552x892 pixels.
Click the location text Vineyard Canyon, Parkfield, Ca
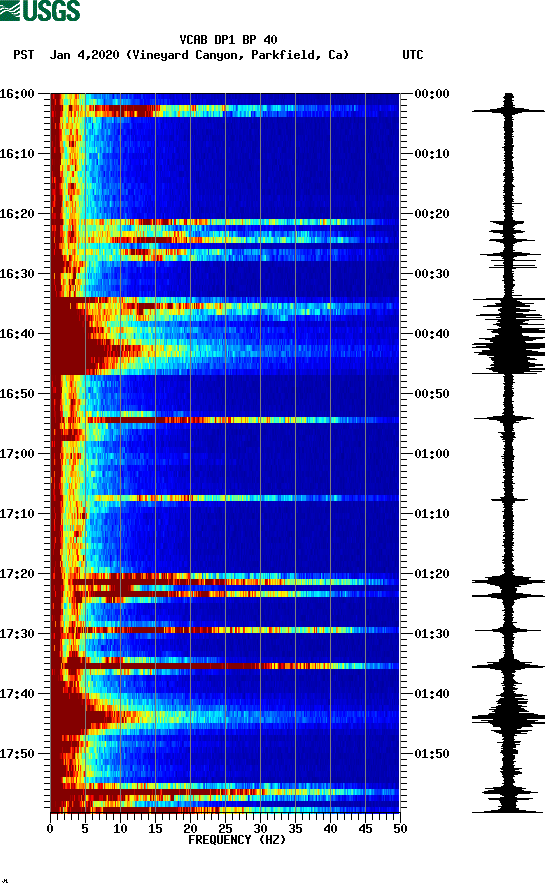[237, 55]
